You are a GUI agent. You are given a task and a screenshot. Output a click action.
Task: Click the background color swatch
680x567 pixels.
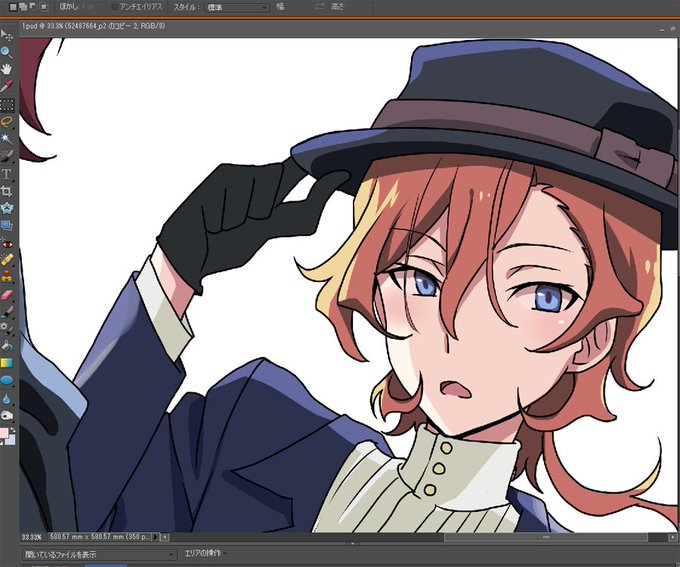point(10,440)
